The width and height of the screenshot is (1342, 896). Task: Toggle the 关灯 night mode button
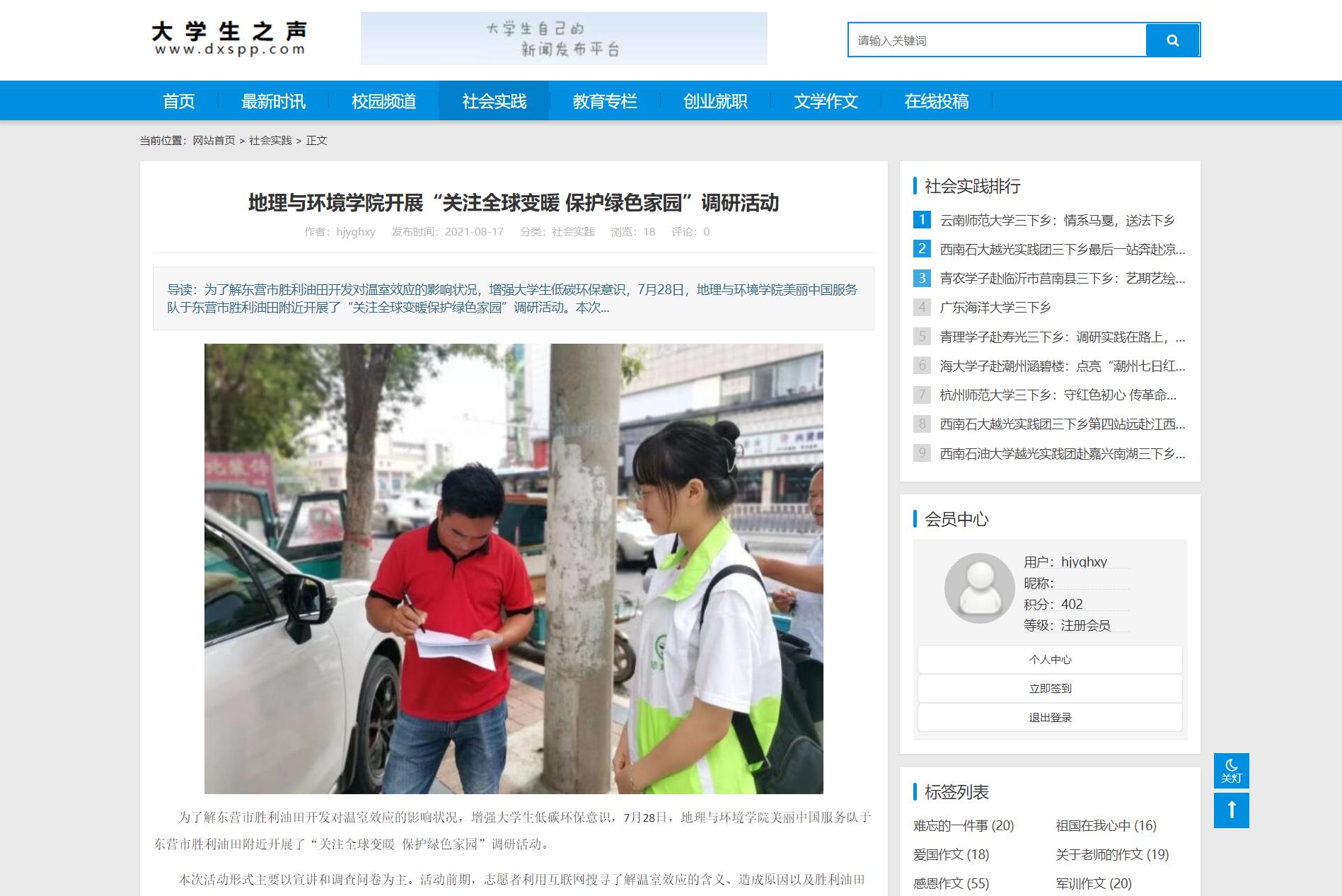pos(1231,771)
